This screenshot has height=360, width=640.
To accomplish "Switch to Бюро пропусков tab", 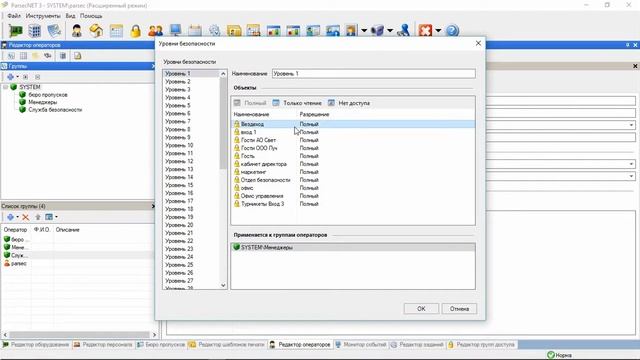I will [x=161, y=345].
